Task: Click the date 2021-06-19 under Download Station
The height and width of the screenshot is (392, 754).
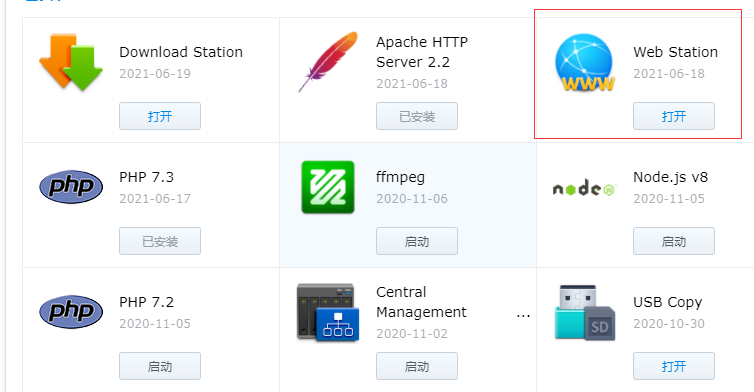Action: coord(155,74)
